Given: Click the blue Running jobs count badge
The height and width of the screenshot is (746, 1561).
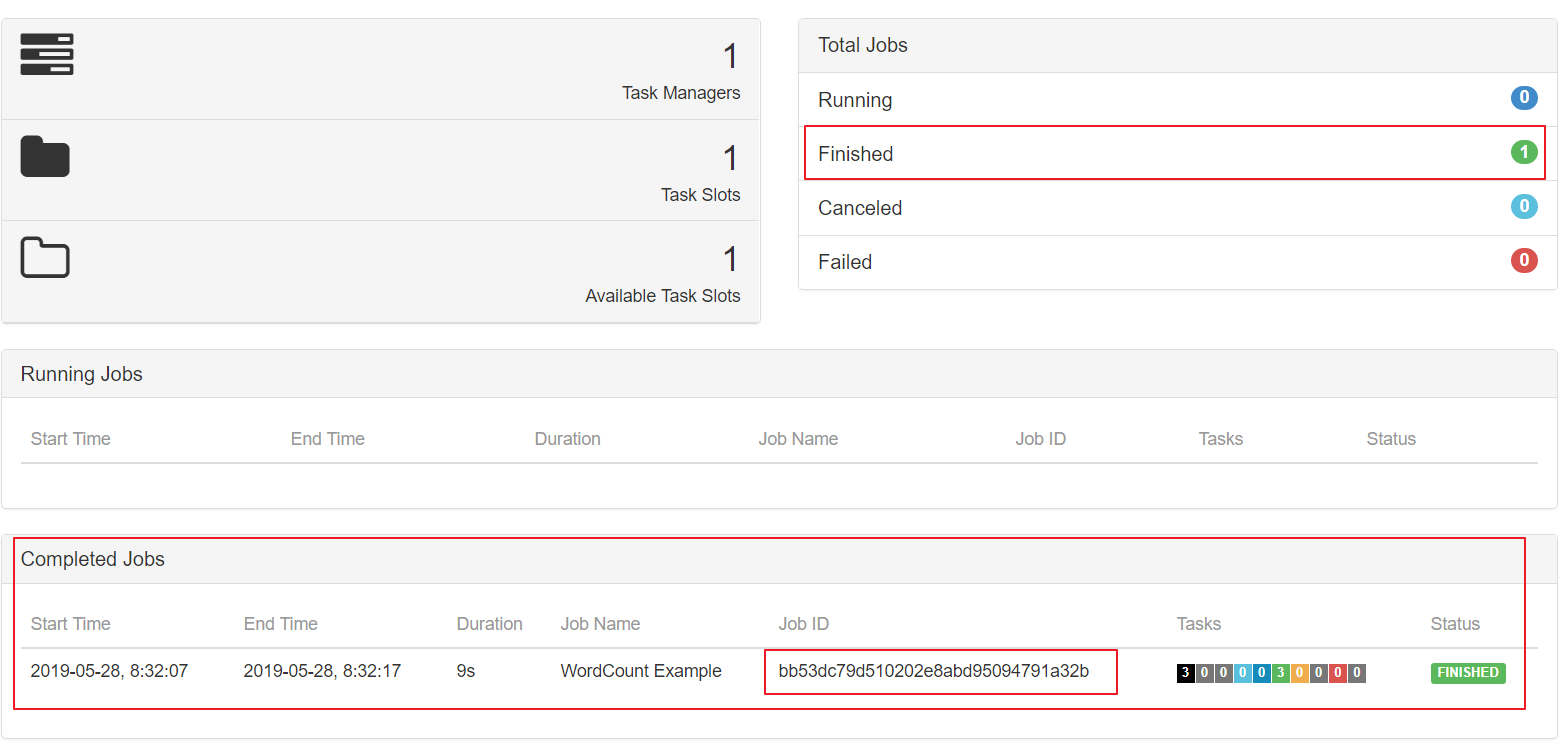Looking at the screenshot, I should point(1523,98).
